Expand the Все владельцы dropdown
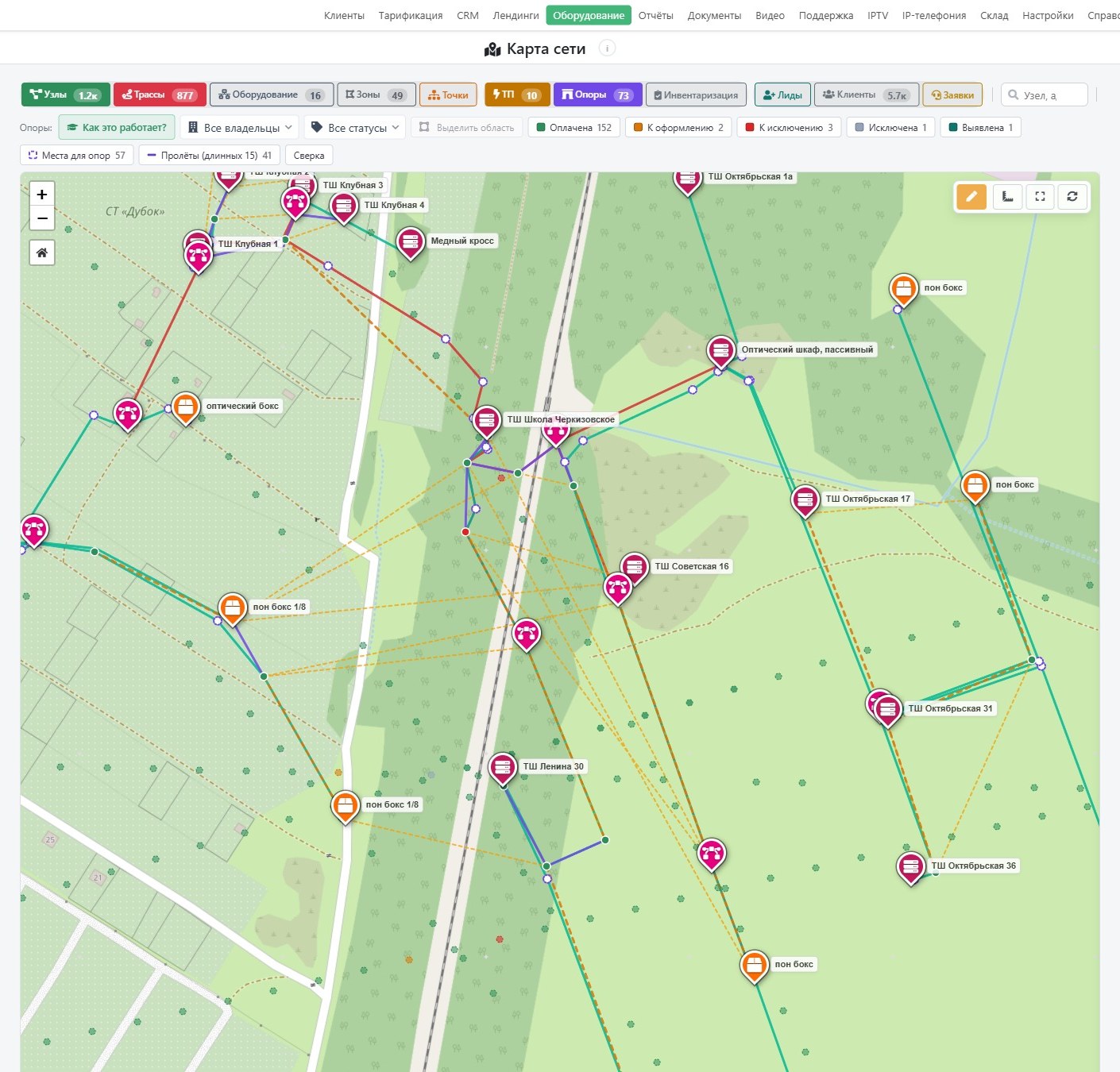The image size is (1120, 1072). tap(240, 127)
